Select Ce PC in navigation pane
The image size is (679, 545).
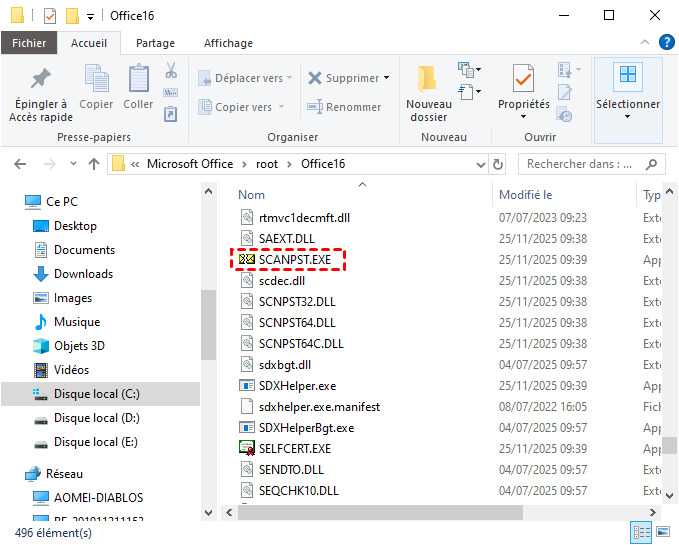[52, 202]
